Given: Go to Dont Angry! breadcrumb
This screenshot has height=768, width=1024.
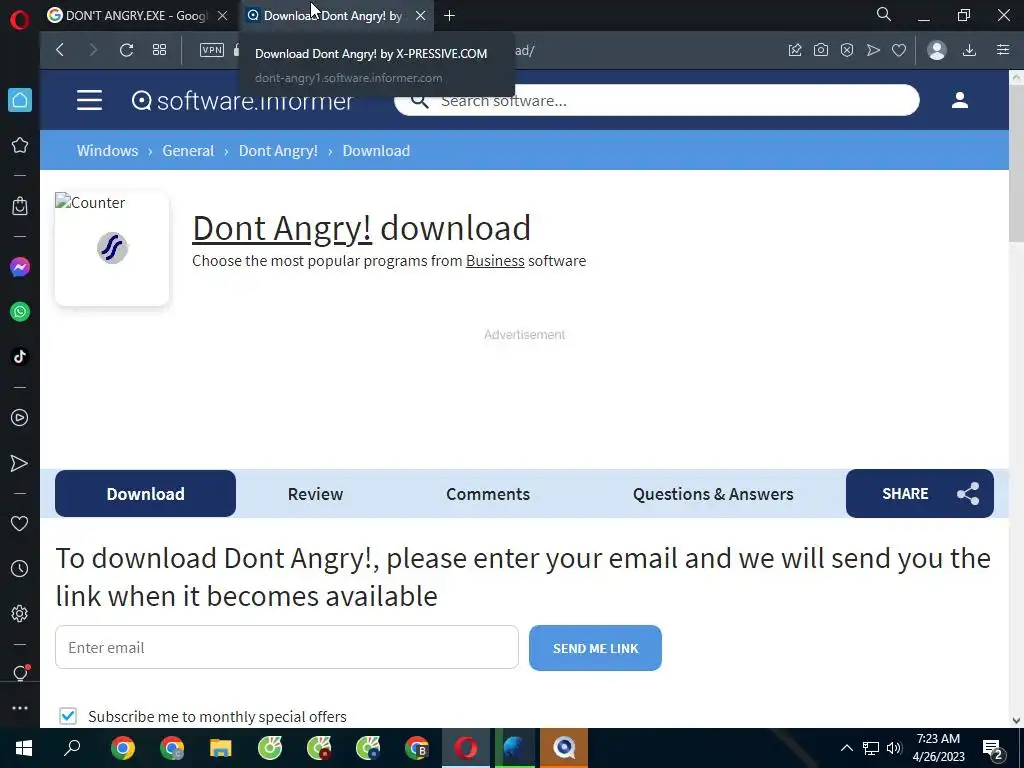Looking at the screenshot, I should 278,151.
